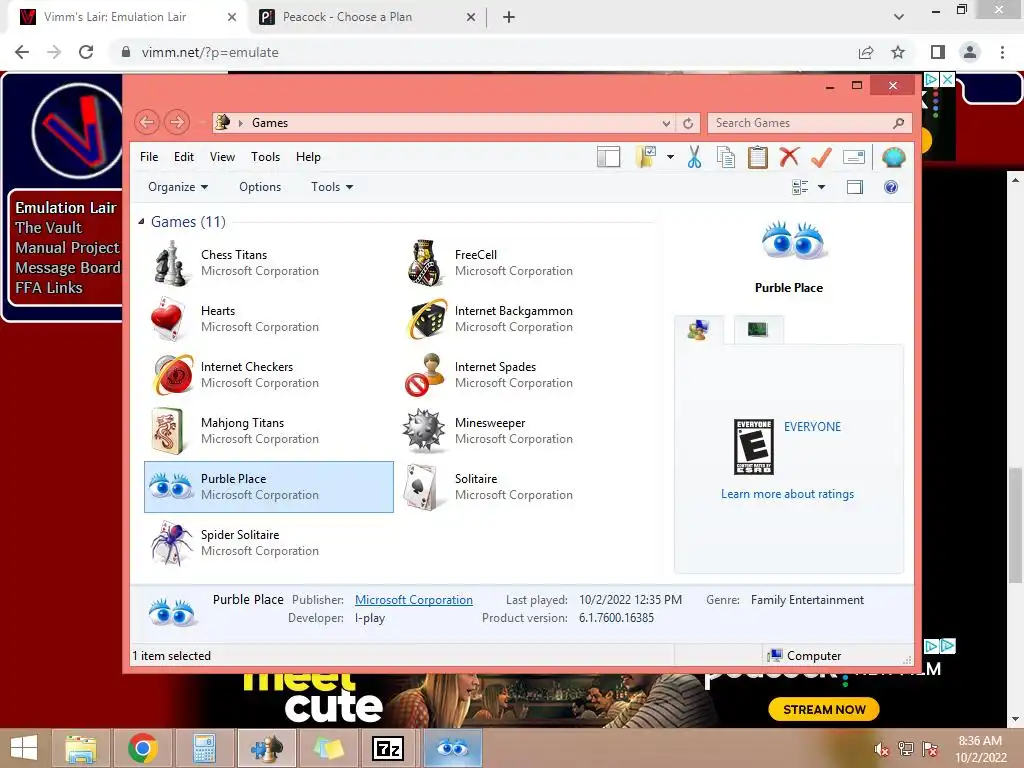The height and width of the screenshot is (768, 1024).
Task: Reload the Chrome page
Action: [x=86, y=52]
